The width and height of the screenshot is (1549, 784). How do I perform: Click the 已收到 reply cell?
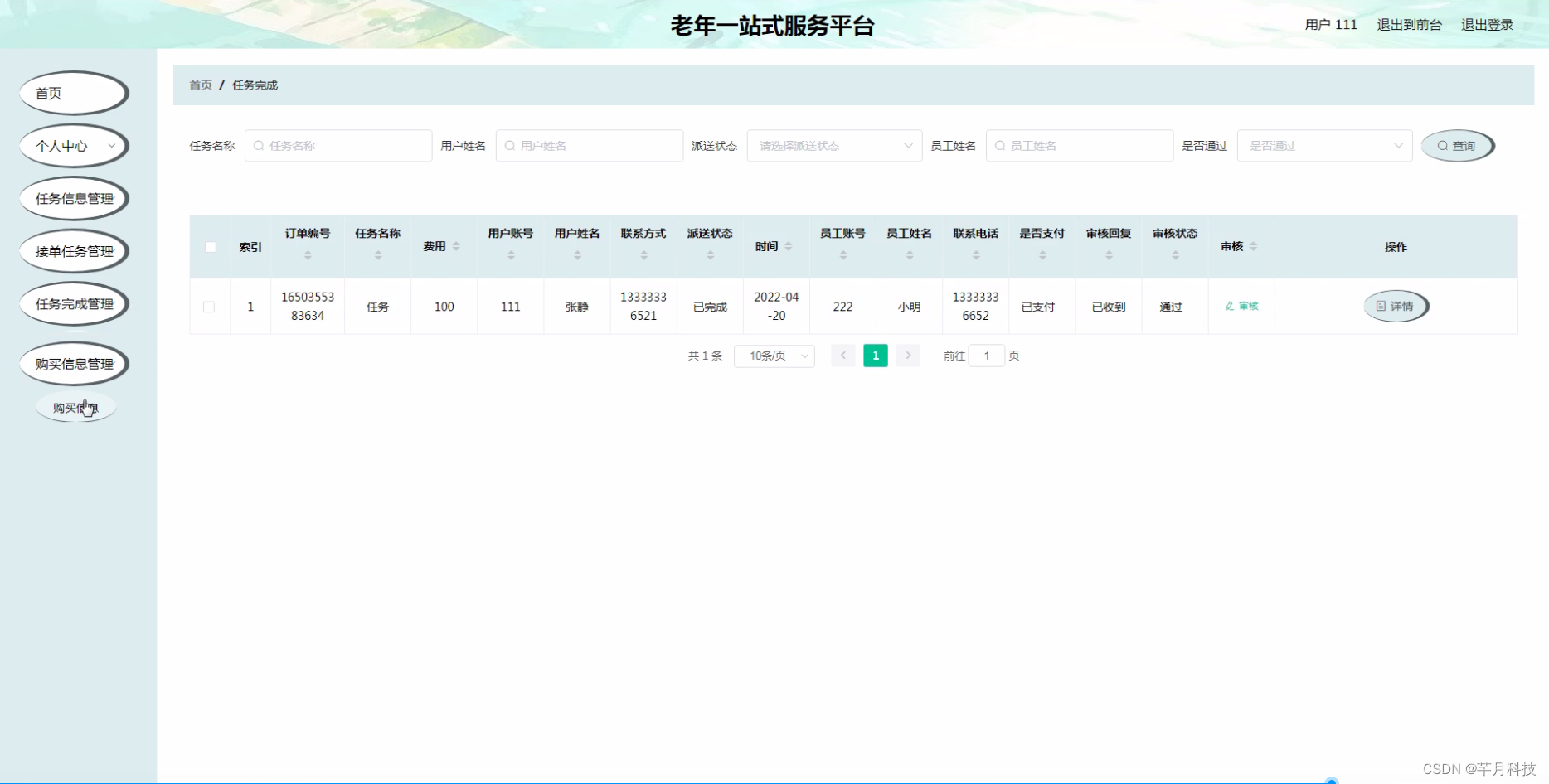[1109, 307]
